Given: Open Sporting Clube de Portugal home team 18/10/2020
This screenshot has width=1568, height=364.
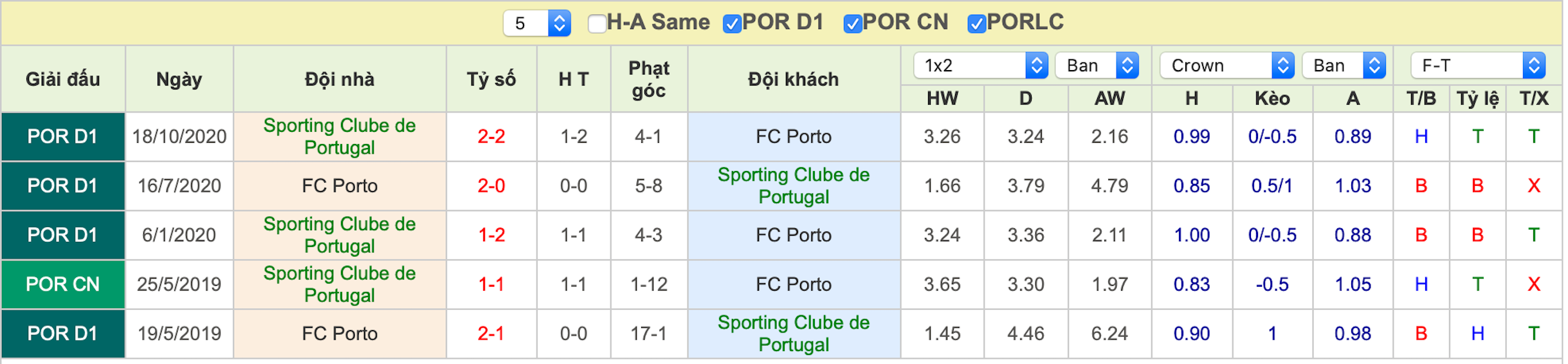Looking at the screenshot, I should pos(340,136).
